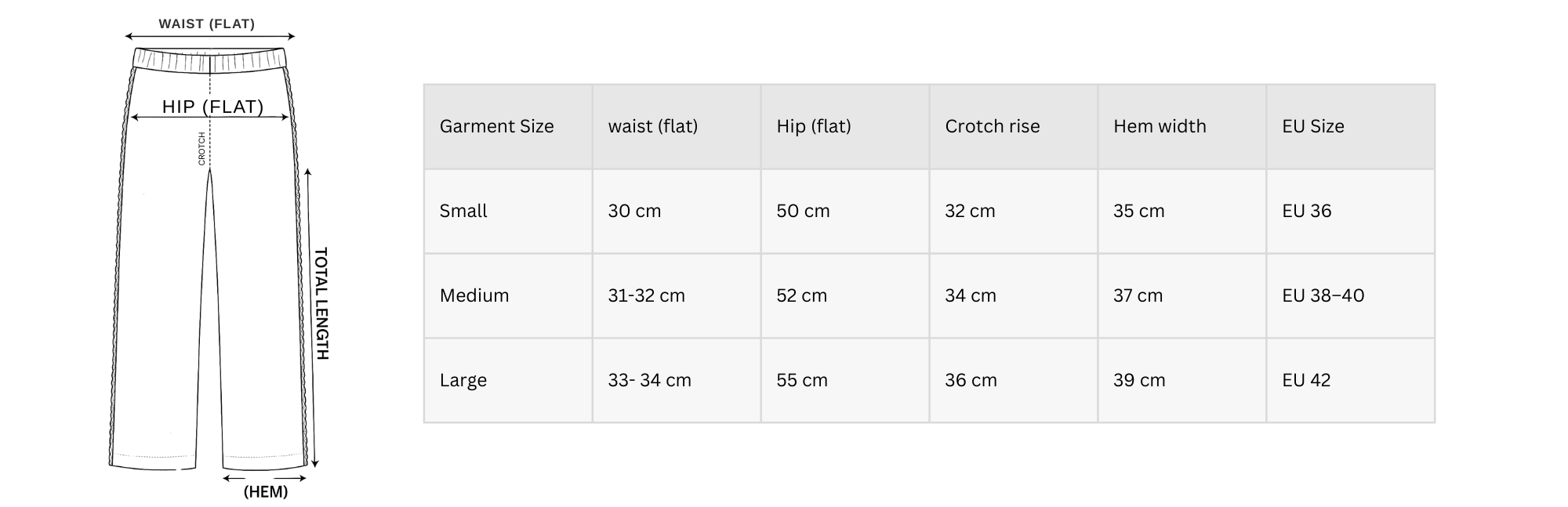Click the 34 cm crotch rise cell
1568x507 pixels.
tap(971, 295)
